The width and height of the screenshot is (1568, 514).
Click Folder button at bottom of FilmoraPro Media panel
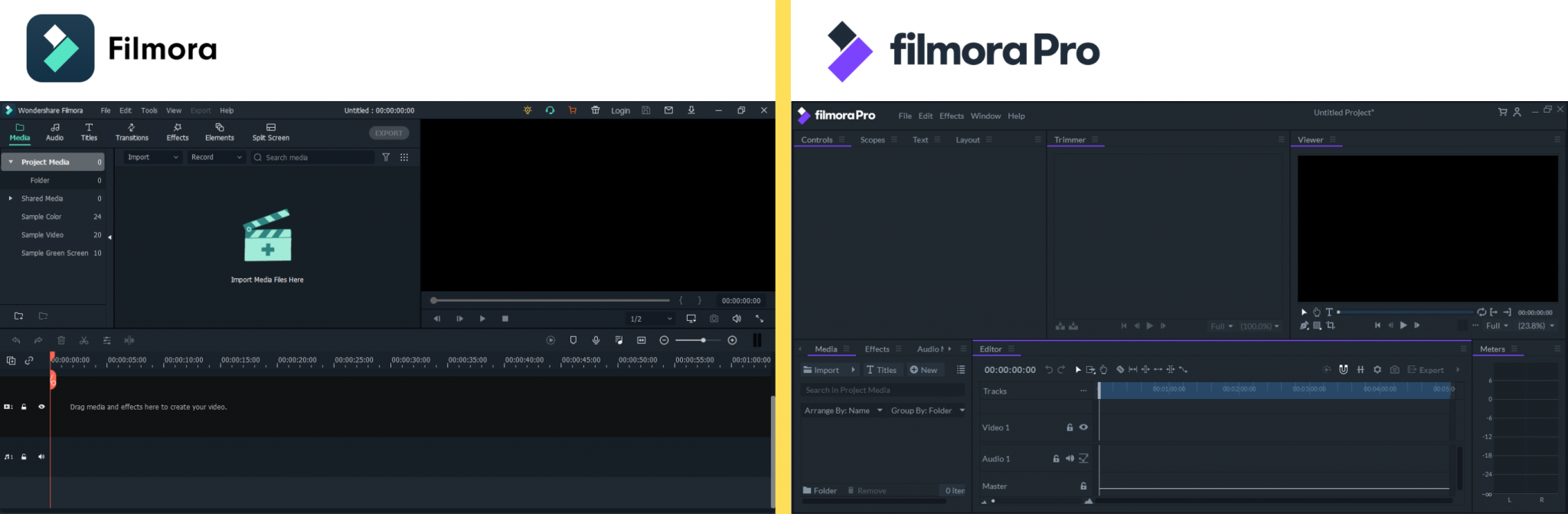pos(820,490)
